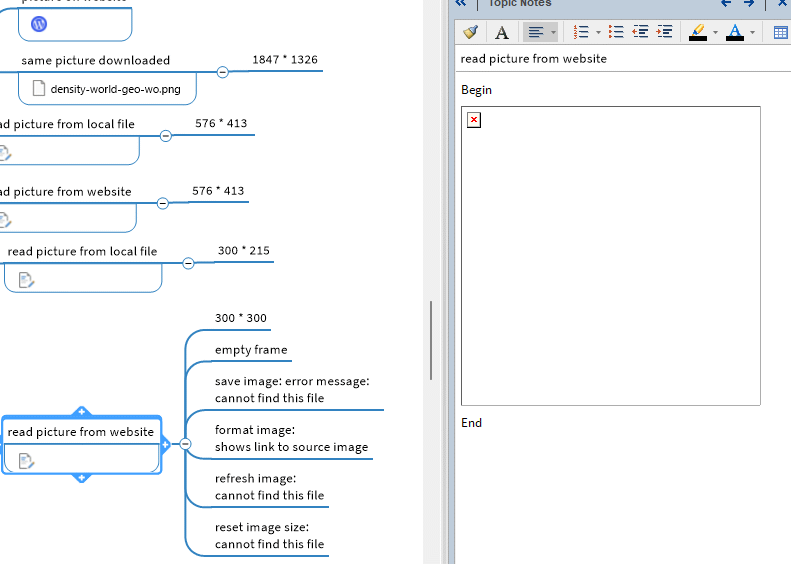Click the WordPress hyperlink icon in topic
Screen dimensions: 791x564
[x=39, y=24]
